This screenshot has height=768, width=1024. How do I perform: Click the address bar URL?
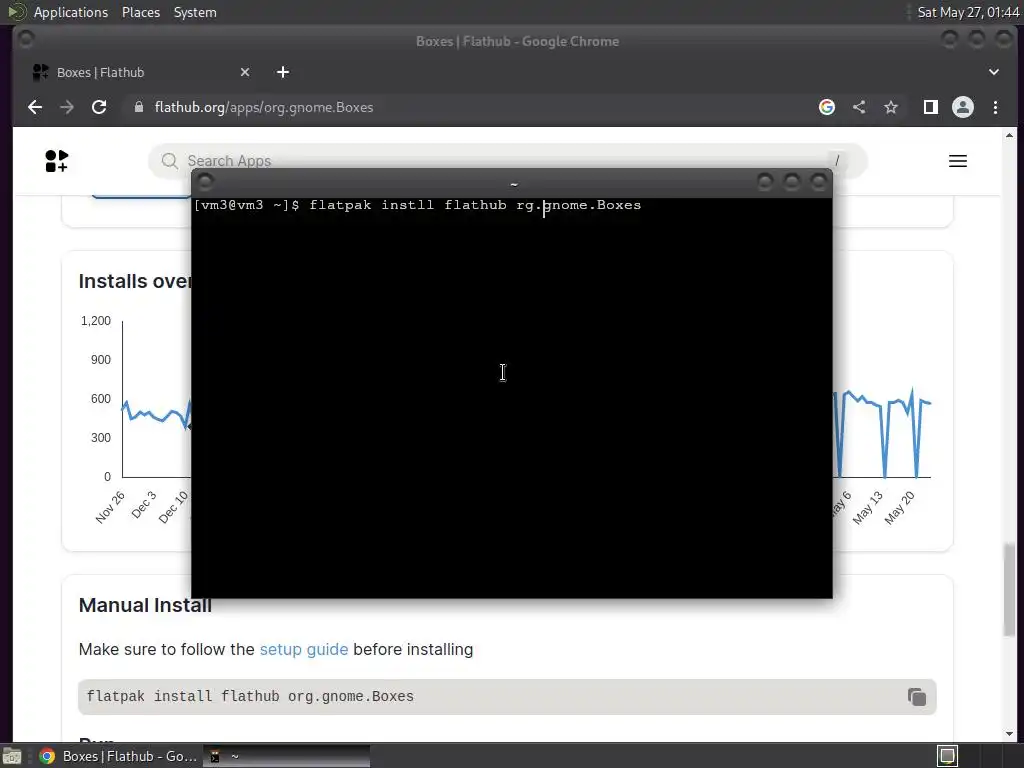(x=264, y=107)
